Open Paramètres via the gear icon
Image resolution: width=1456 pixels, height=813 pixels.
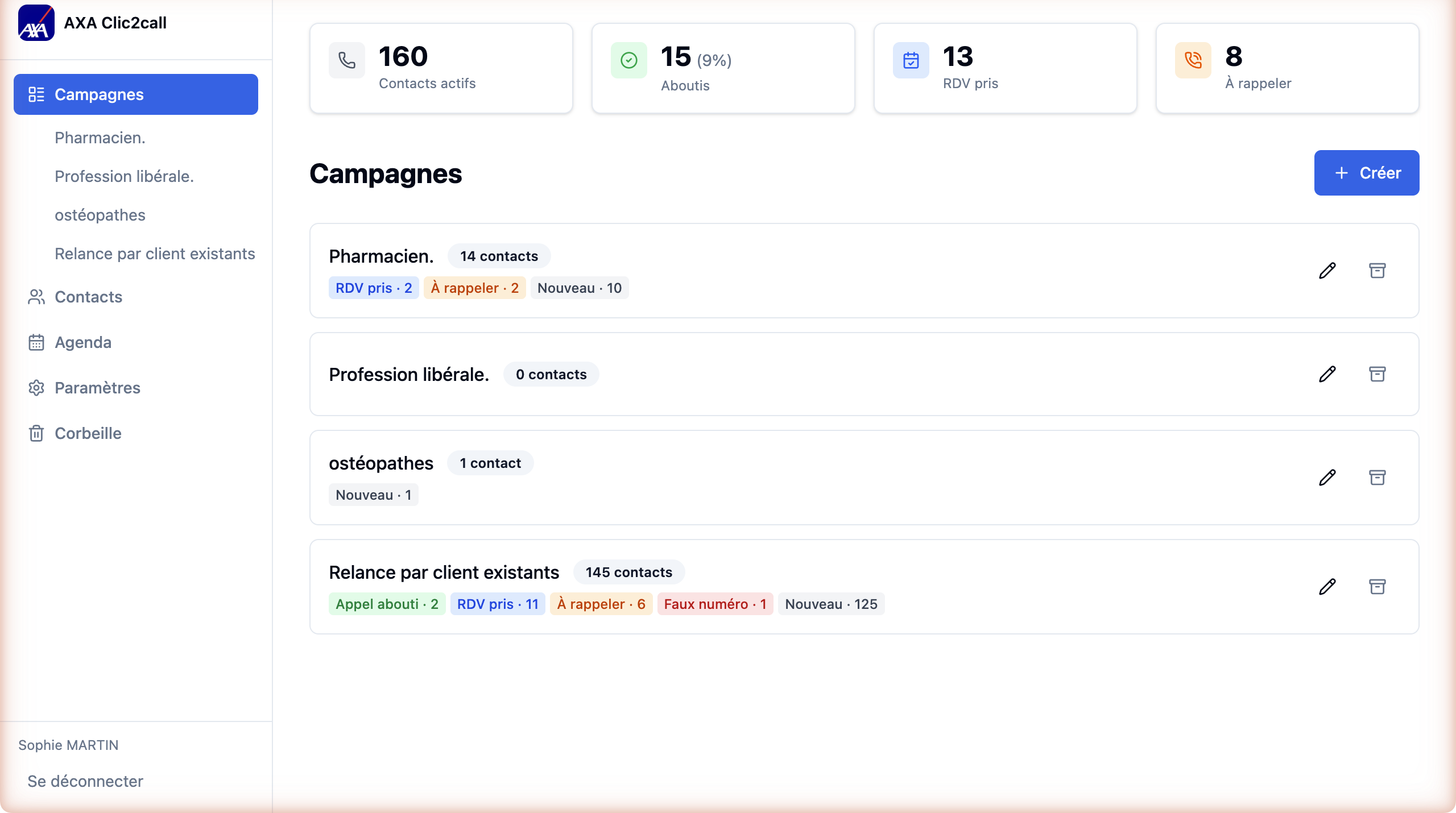(36, 388)
